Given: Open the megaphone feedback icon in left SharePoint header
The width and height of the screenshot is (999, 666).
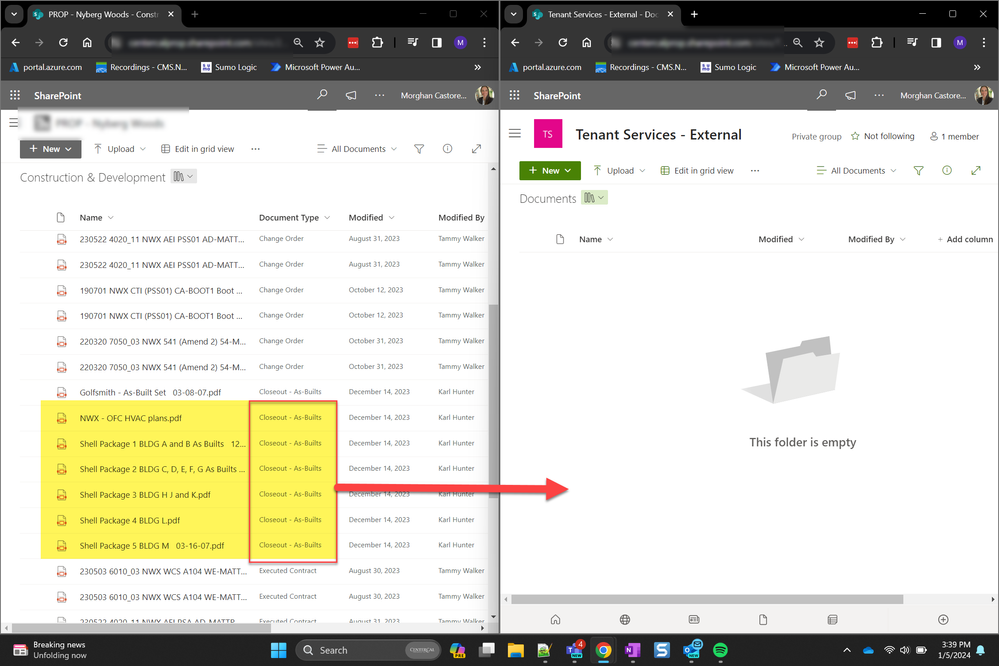Looking at the screenshot, I should click(x=351, y=95).
